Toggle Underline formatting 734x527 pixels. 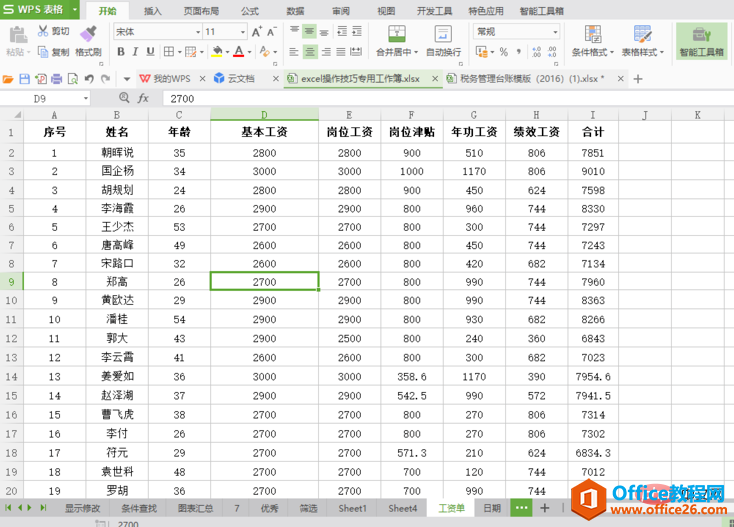[150, 51]
